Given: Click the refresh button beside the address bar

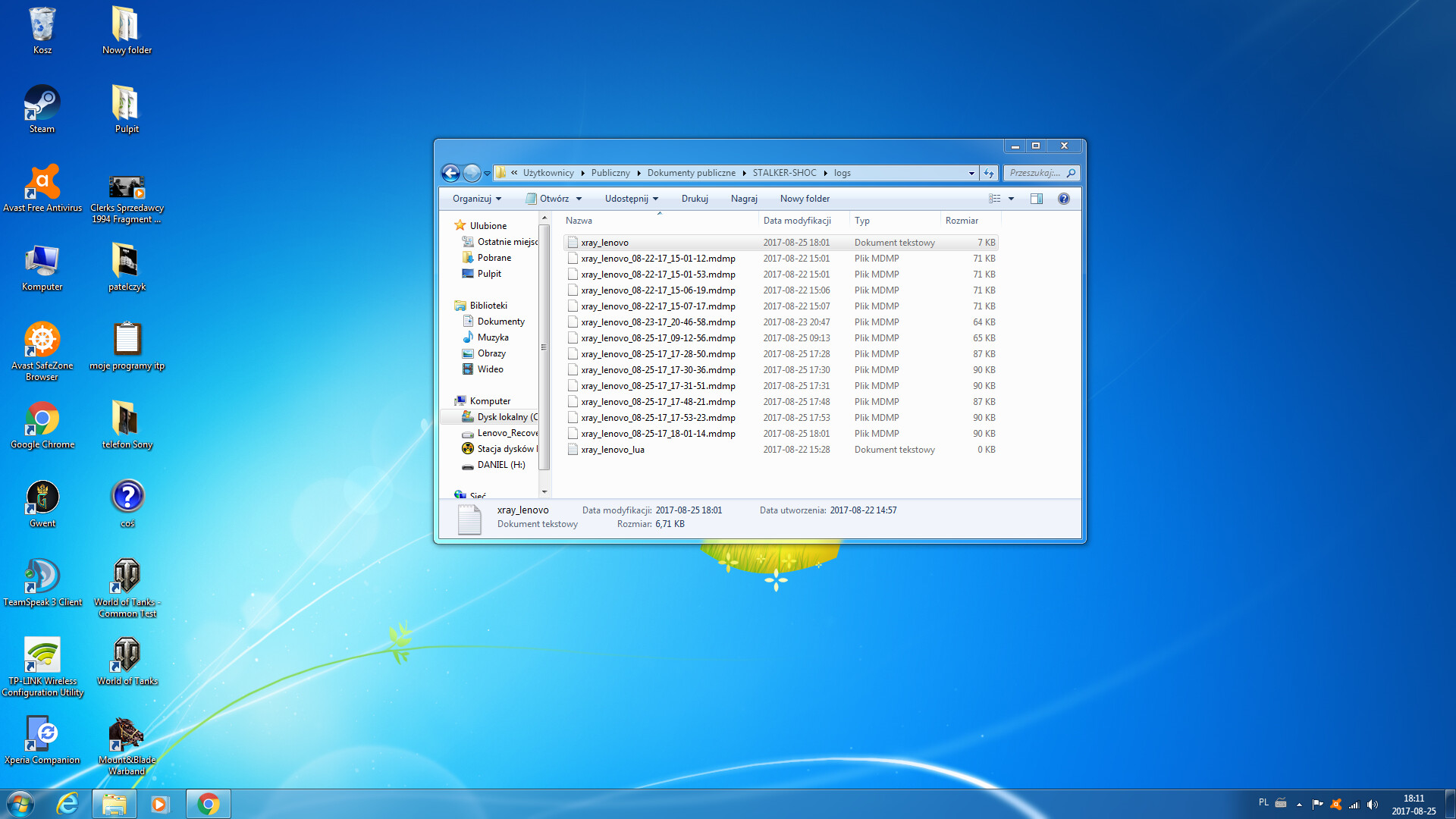Looking at the screenshot, I should pyautogui.click(x=988, y=173).
